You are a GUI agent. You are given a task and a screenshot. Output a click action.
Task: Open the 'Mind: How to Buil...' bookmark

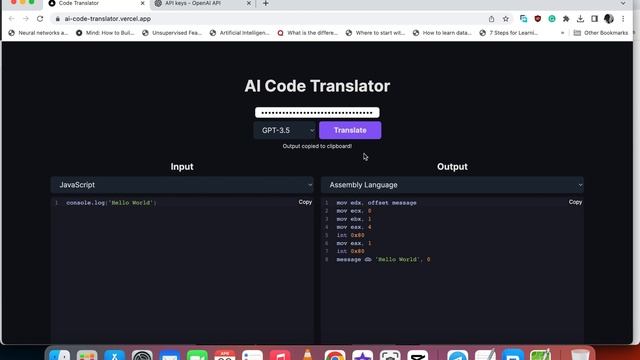coord(105,33)
